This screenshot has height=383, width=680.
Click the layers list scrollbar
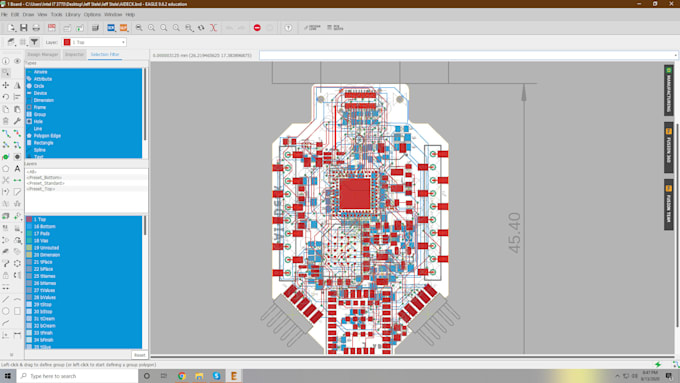click(x=145, y=226)
